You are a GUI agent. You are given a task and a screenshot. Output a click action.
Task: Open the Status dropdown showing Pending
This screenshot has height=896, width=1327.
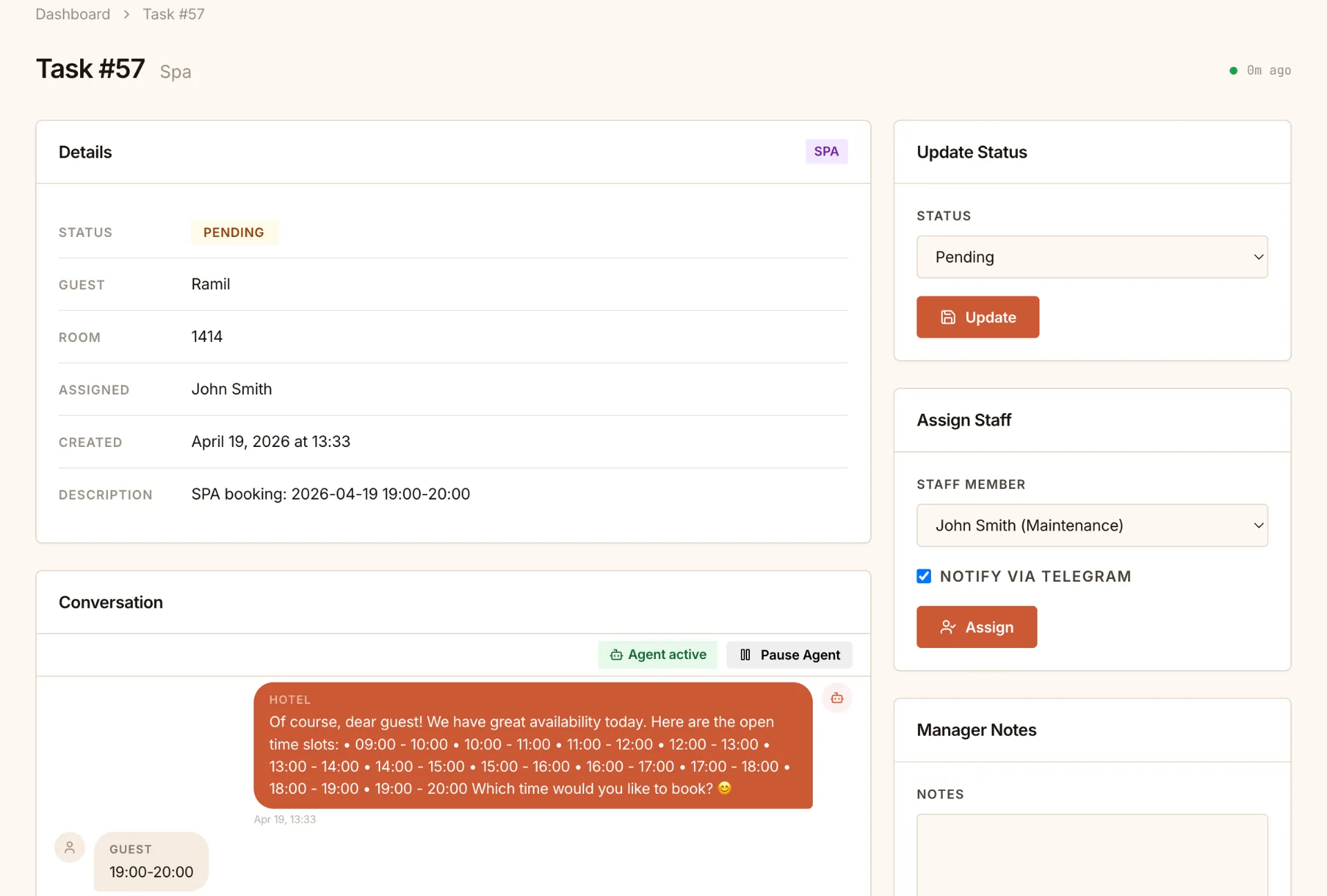[1091, 257]
